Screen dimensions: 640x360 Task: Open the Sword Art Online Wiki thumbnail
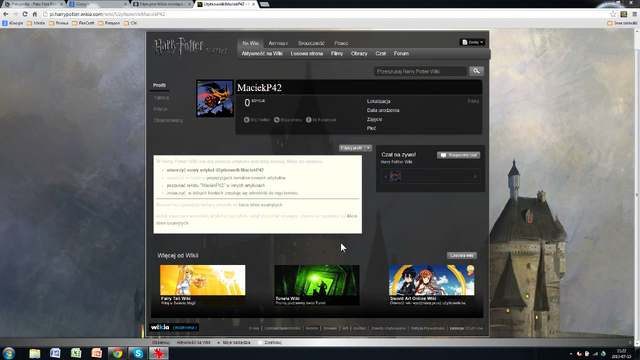[432, 285]
